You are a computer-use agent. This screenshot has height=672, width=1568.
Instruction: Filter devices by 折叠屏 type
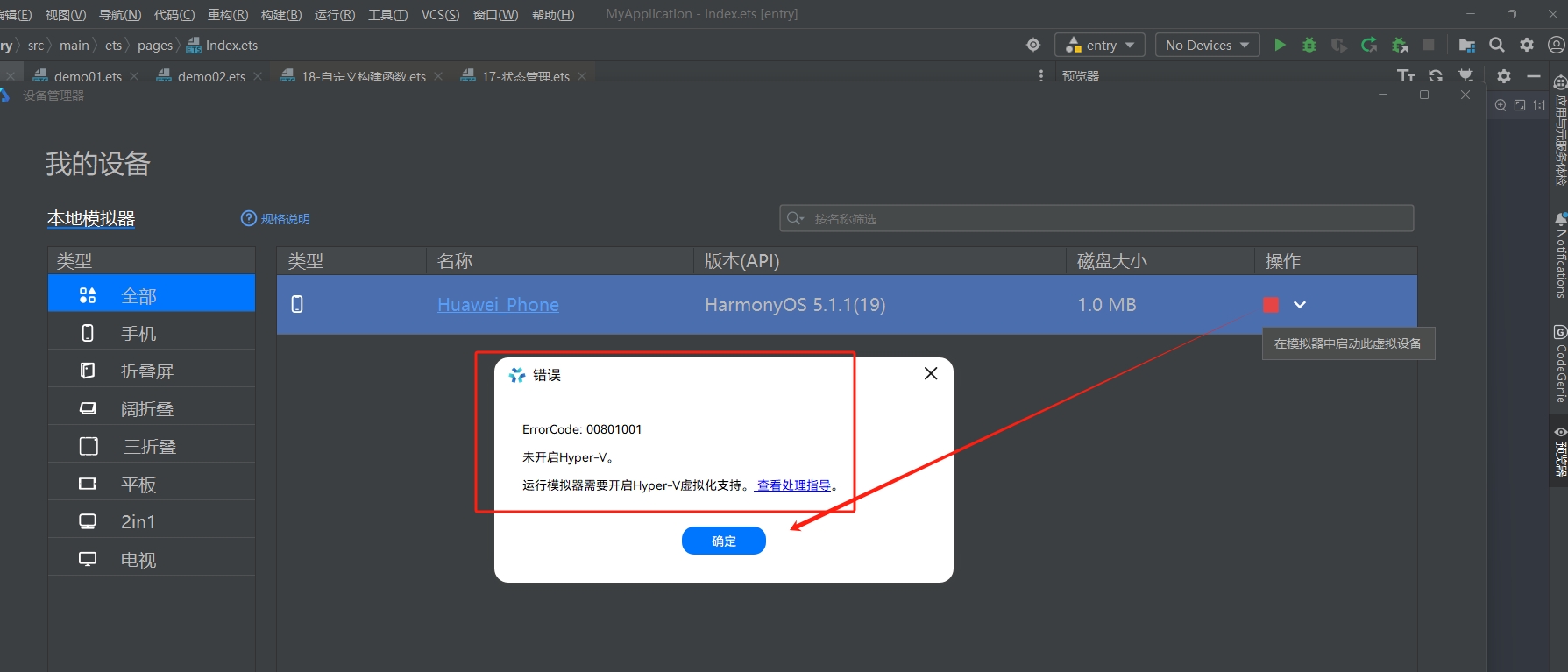tap(152, 371)
